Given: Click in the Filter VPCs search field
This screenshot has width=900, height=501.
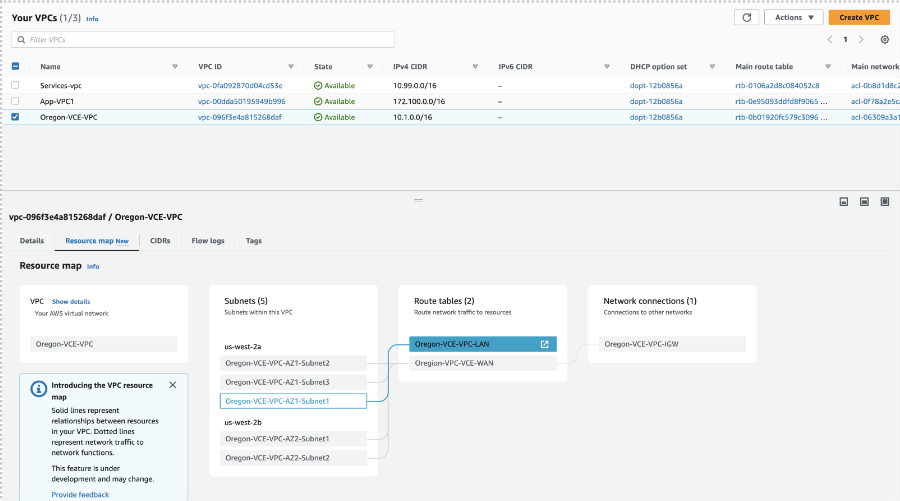Looking at the screenshot, I should click(205, 40).
